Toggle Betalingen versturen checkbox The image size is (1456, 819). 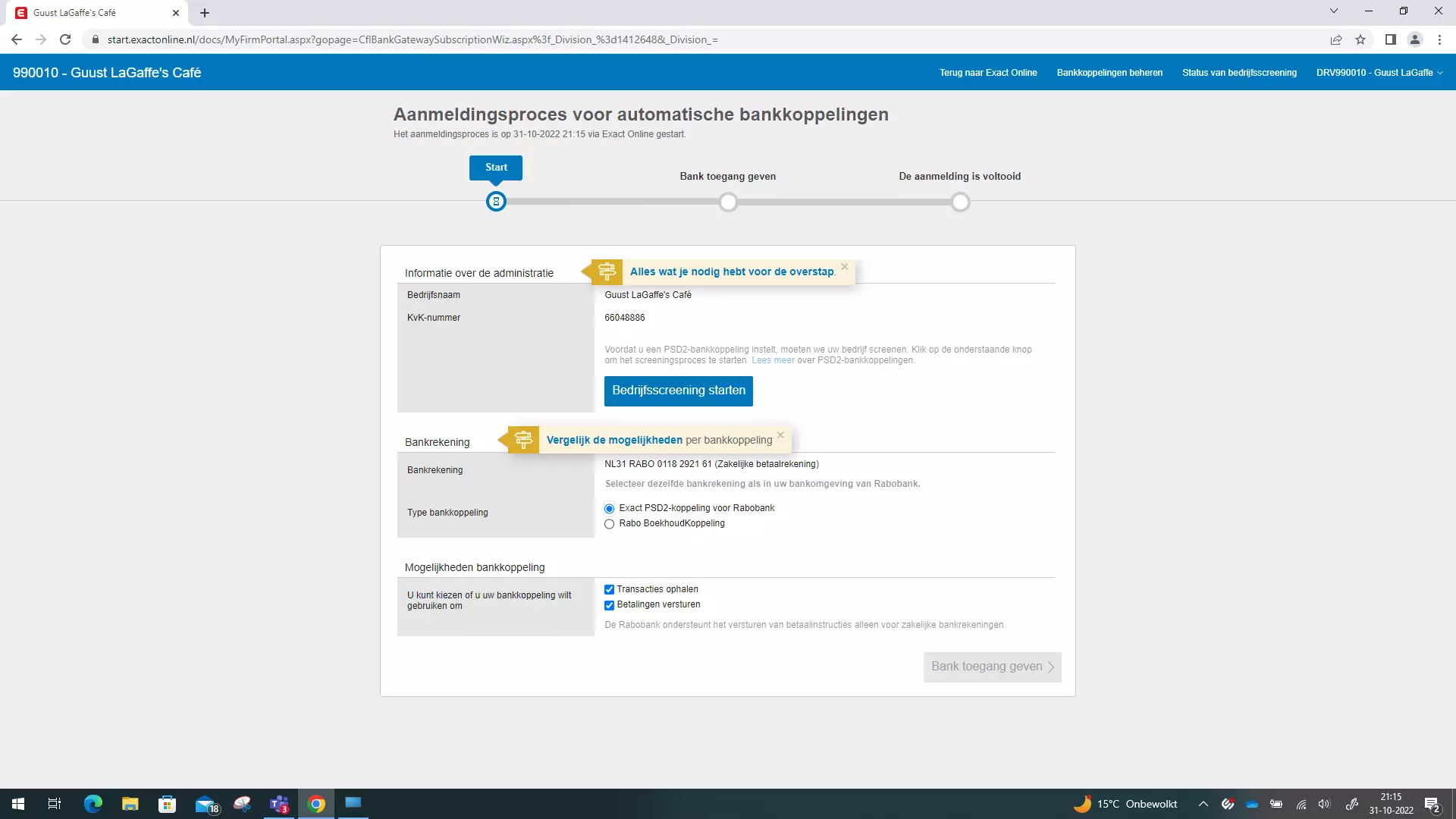(609, 605)
